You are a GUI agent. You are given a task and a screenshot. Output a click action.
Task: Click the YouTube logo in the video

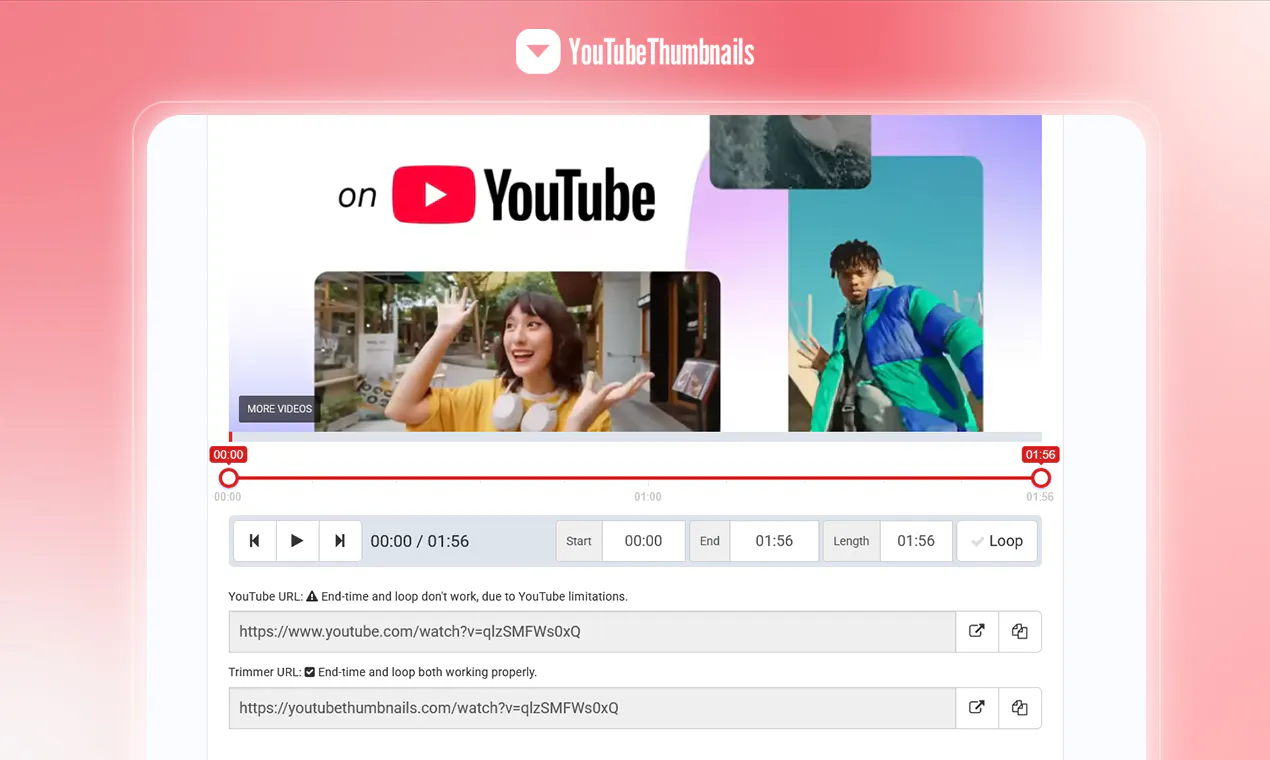(x=524, y=194)
